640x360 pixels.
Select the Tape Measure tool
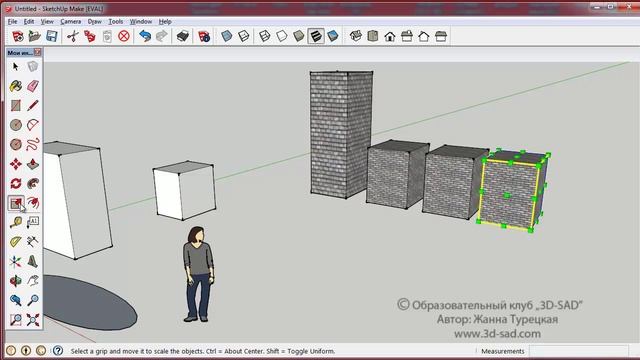16,222
